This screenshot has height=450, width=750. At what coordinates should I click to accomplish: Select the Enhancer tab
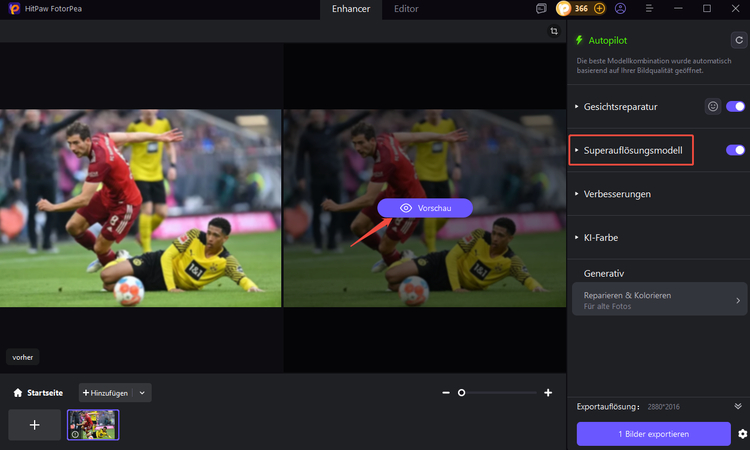350,9
